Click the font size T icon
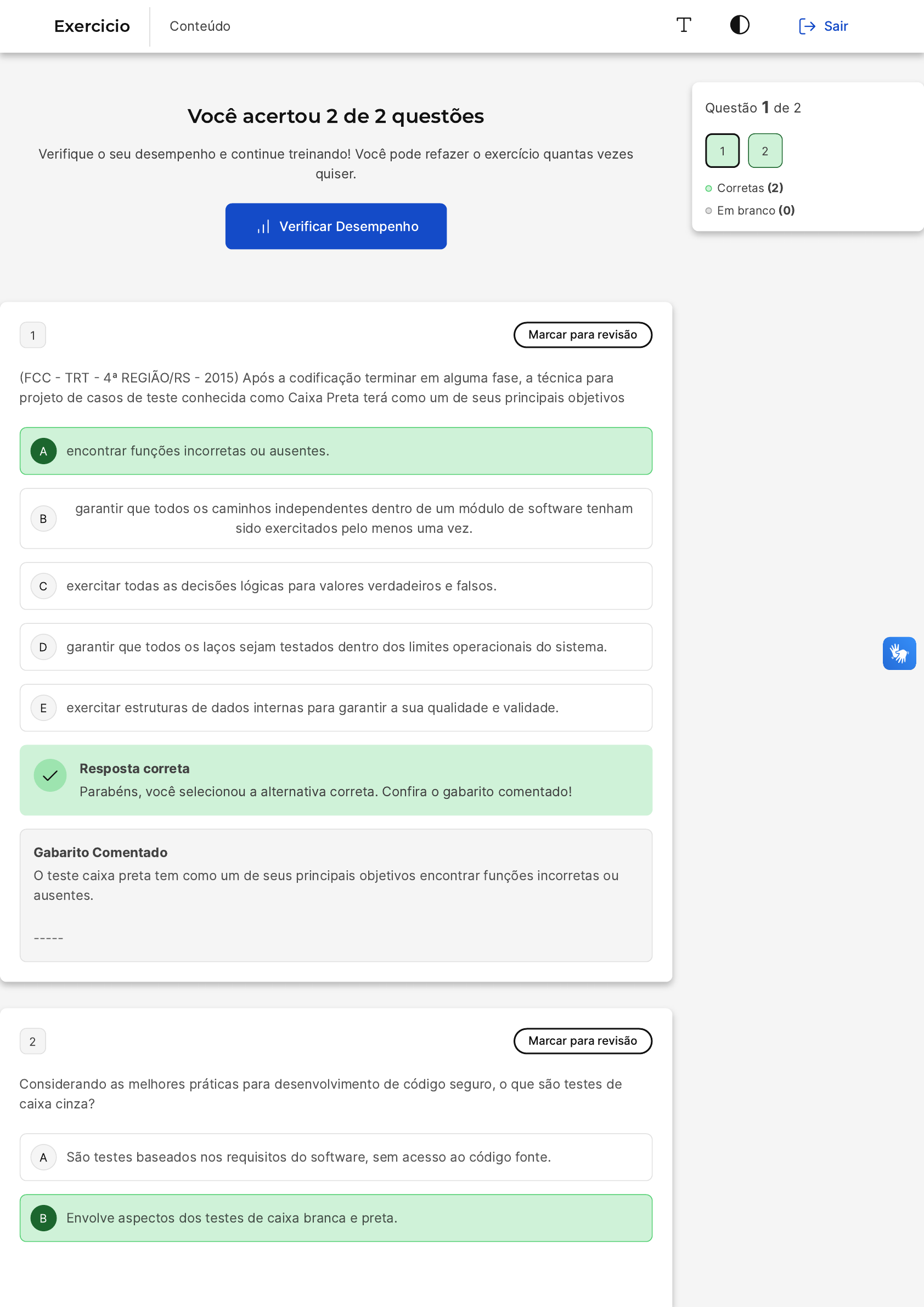 tap(683, 26)
